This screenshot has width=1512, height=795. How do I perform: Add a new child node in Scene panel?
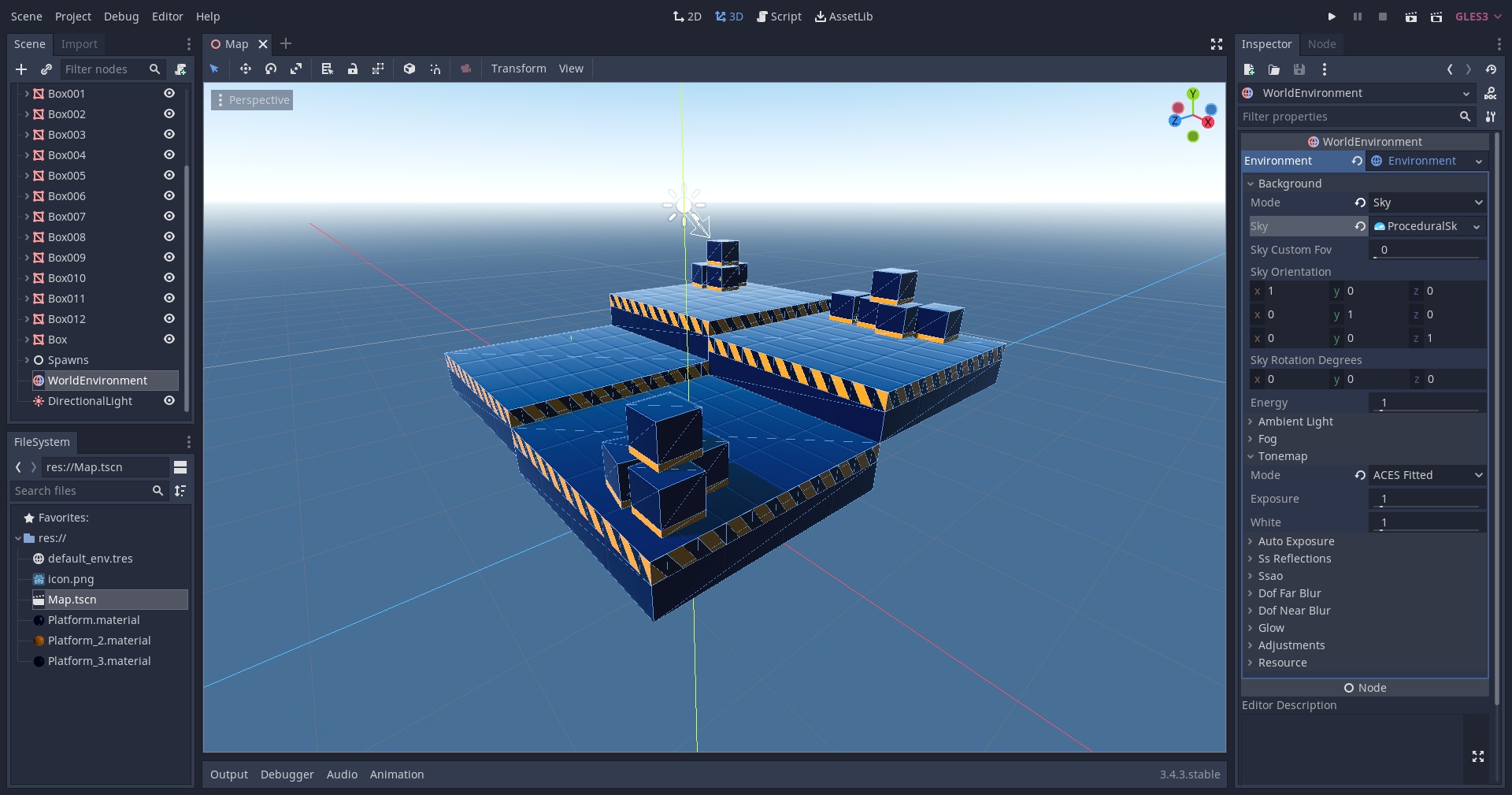tap(21, 69)
